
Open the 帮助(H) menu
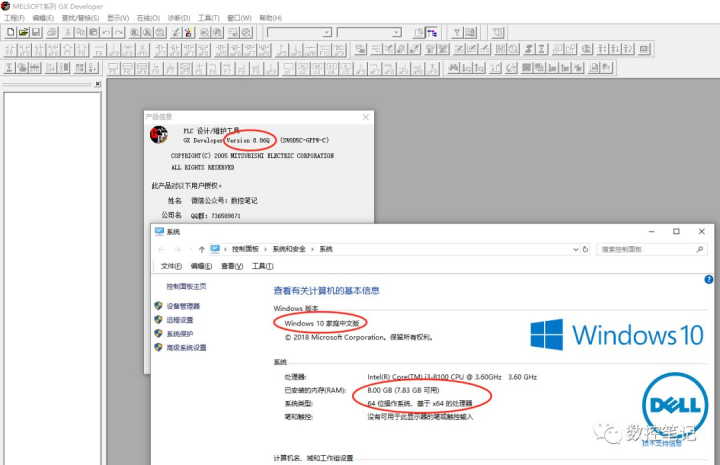click(x=270, y=18)
